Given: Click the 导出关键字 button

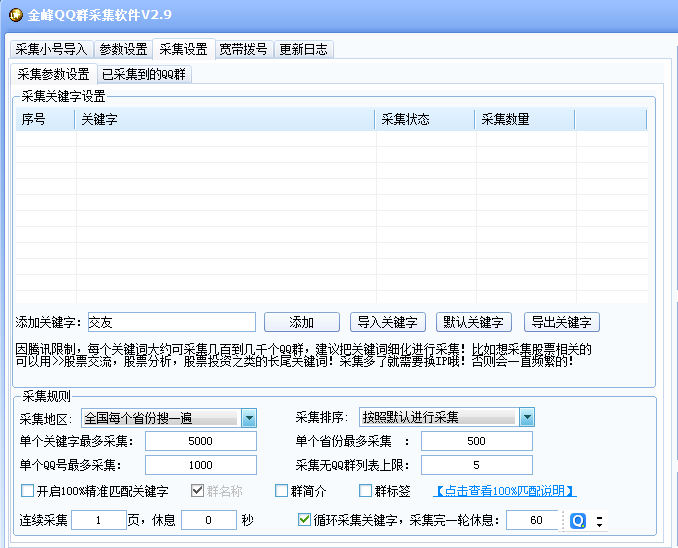Looking at the screenshot, I should [x=562, y=322].
